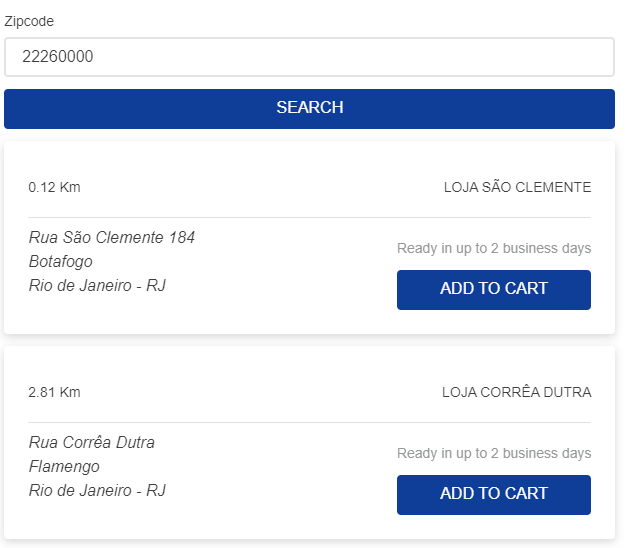Viewport: 626px width, 548px height.
Task: Click the 2.81 Km distance text
Action: pos(54,392)
